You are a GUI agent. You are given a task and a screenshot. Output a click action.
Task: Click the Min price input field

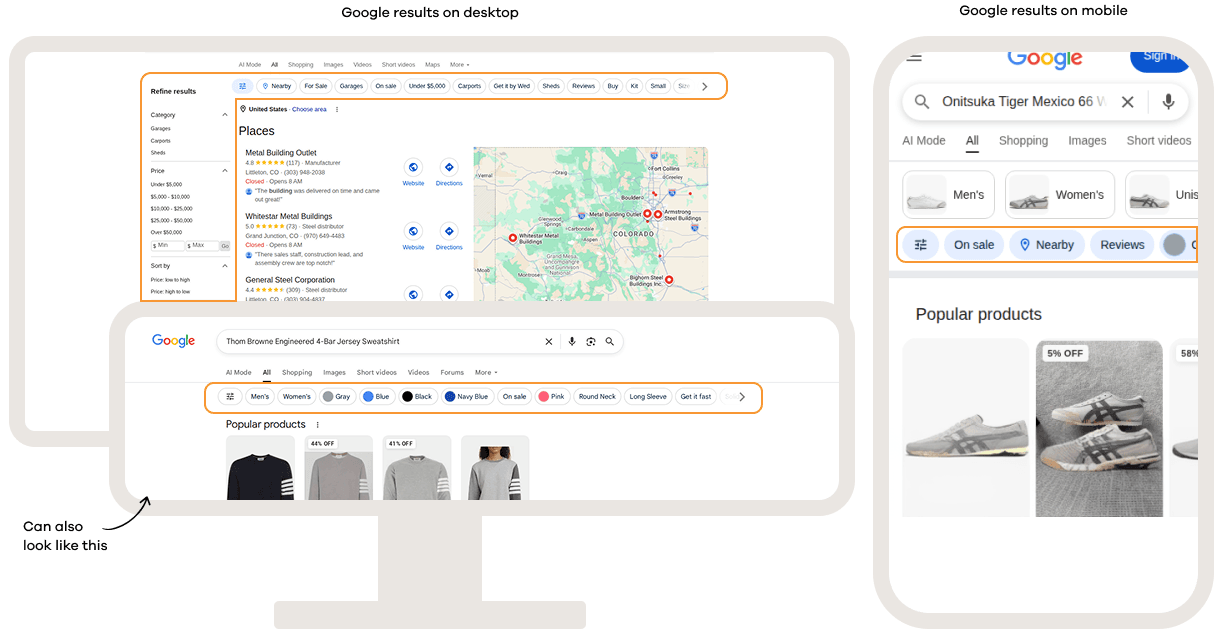coord(167,246)
